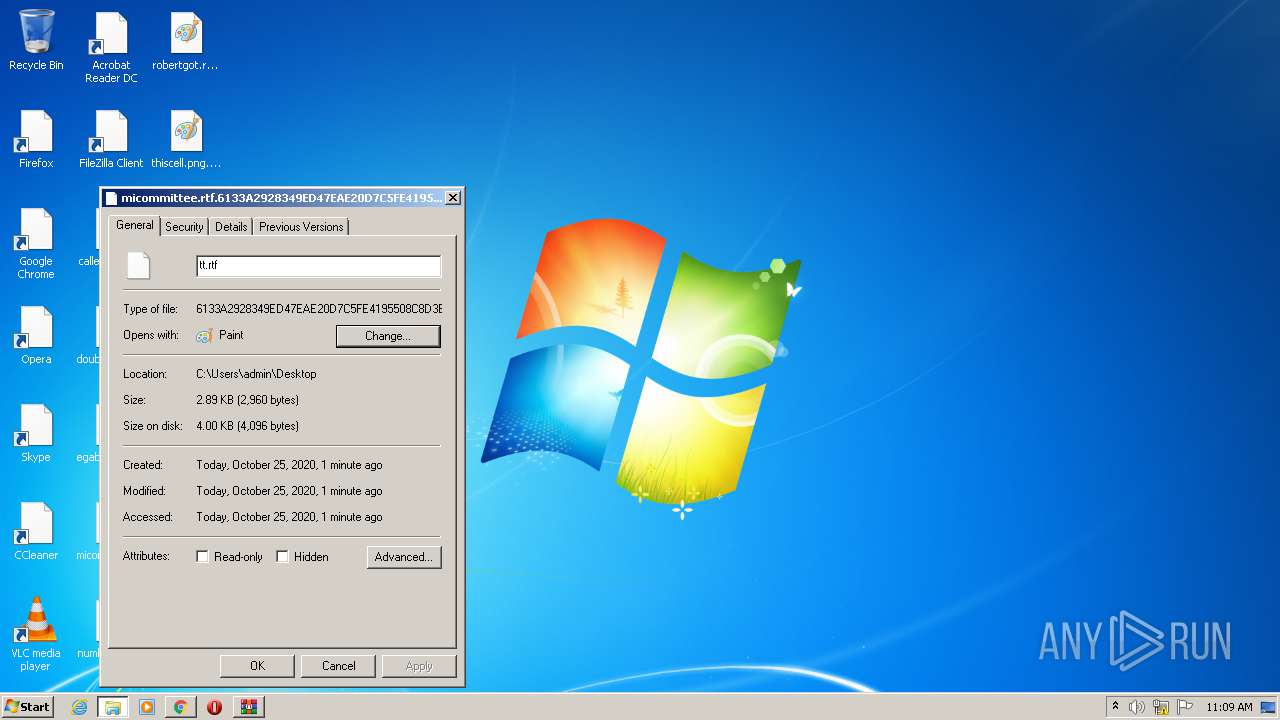Open CCleaner desktop shortcut
The image size is (1280, 720).
click(36, 531)
